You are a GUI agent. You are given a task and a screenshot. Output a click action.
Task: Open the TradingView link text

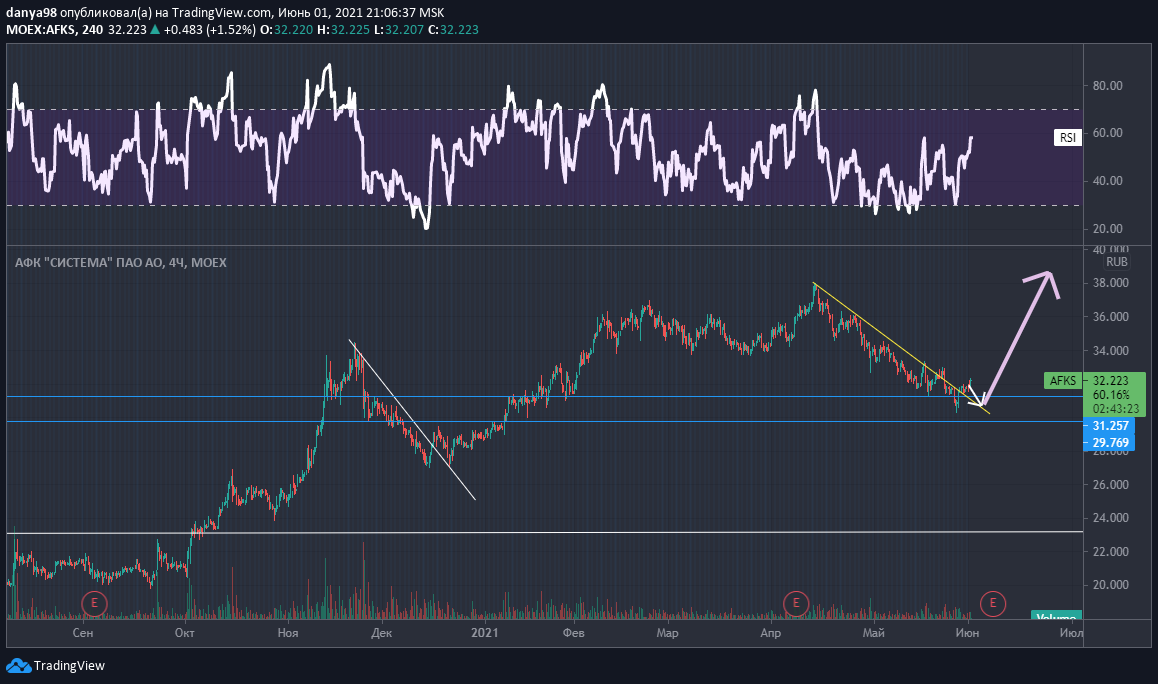point(69,666)
